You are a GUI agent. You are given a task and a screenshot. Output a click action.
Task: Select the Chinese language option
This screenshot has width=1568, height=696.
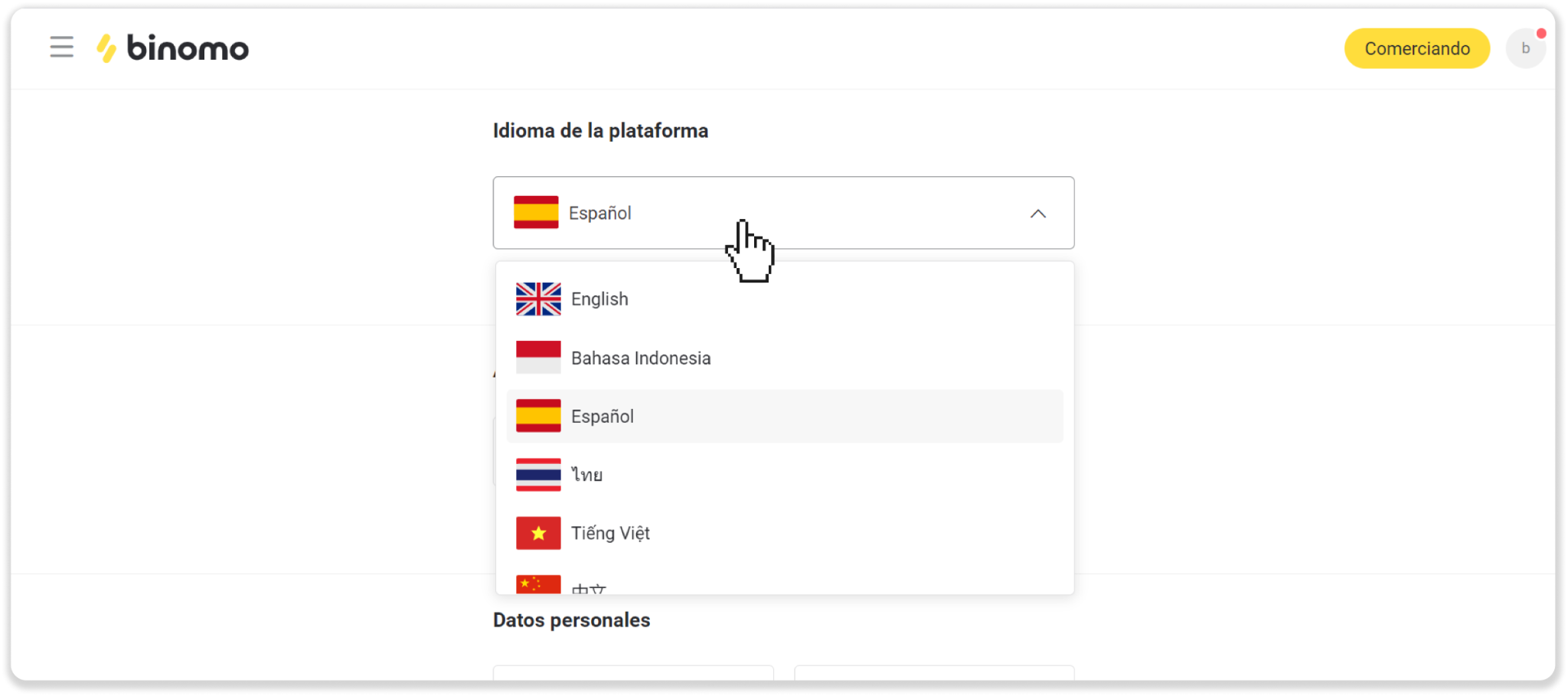pyautogui.click(x=589, y=587)
